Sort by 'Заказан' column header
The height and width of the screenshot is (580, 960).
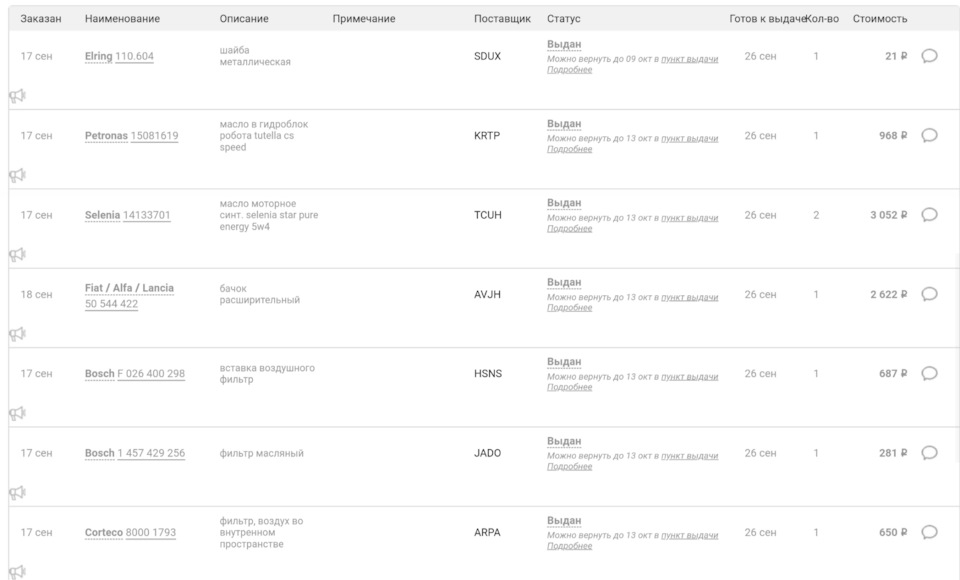(x=41, y=19)
